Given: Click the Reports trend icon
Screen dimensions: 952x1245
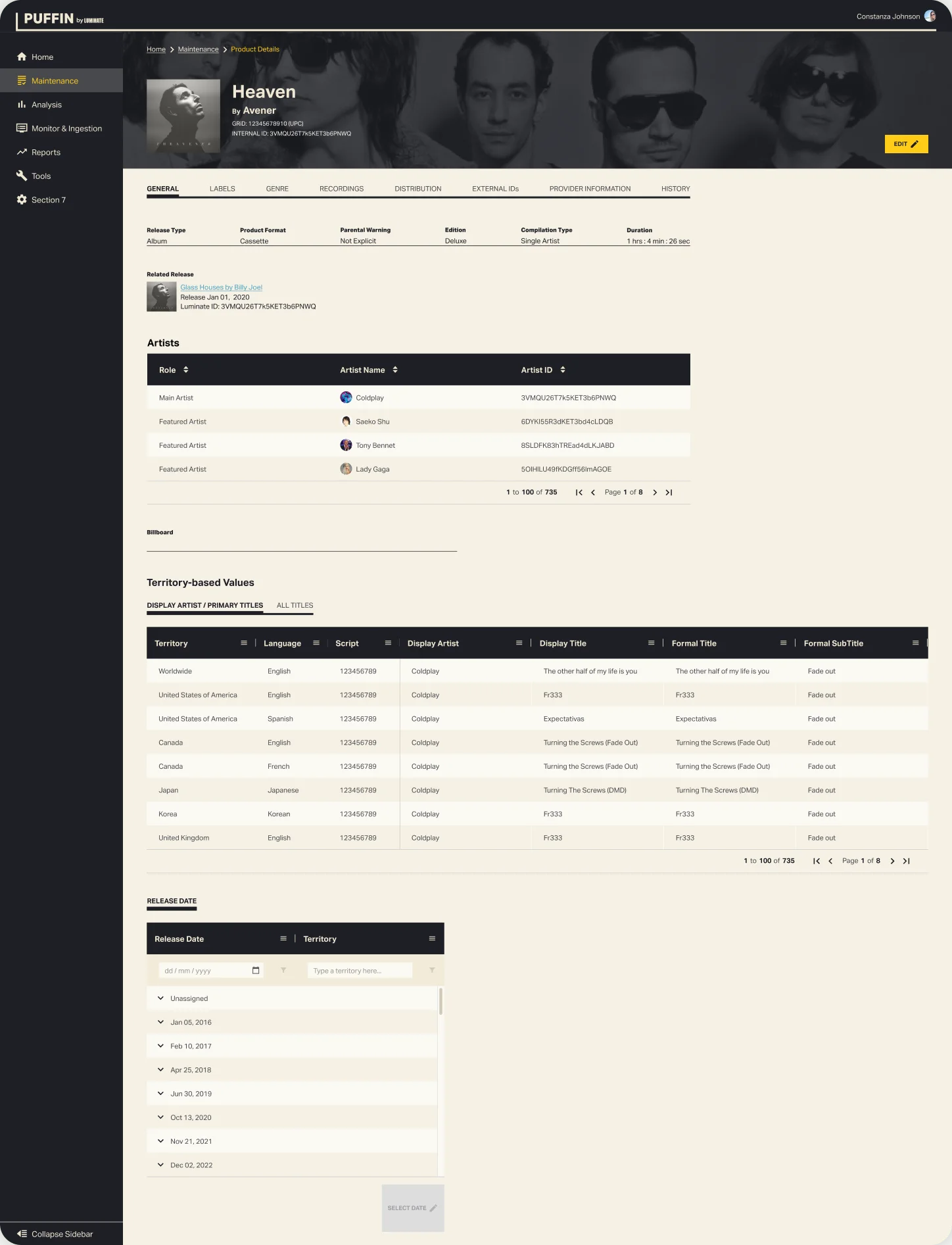Looking at the screenshot, I should click(x=22, y=152).
